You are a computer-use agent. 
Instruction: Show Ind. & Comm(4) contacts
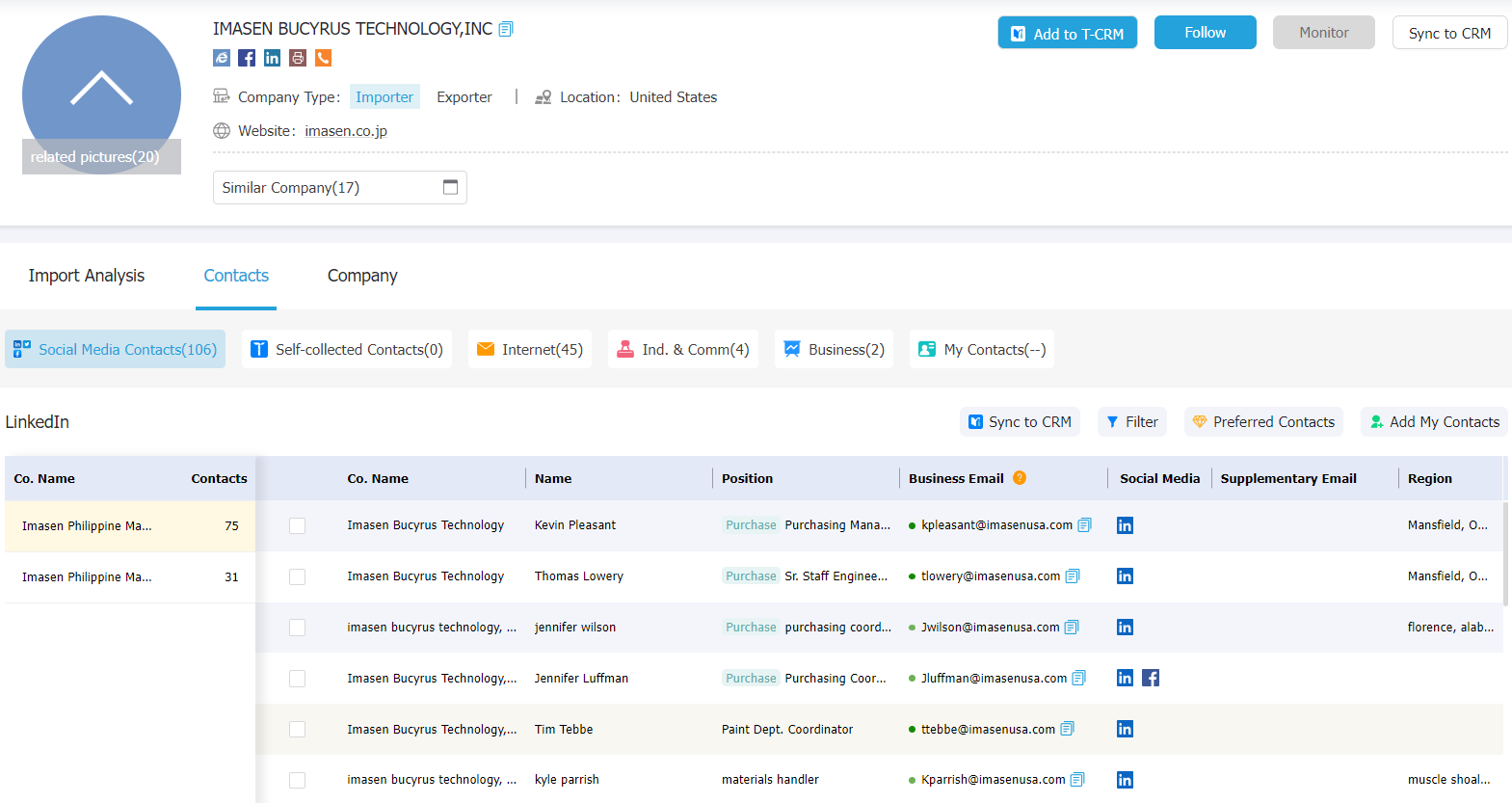point(683,349)
